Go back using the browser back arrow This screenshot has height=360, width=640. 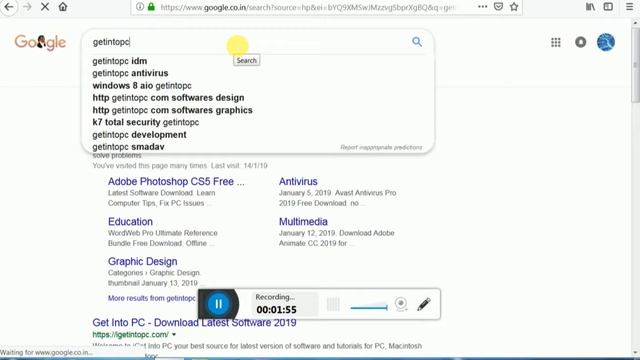click(9, 7)
